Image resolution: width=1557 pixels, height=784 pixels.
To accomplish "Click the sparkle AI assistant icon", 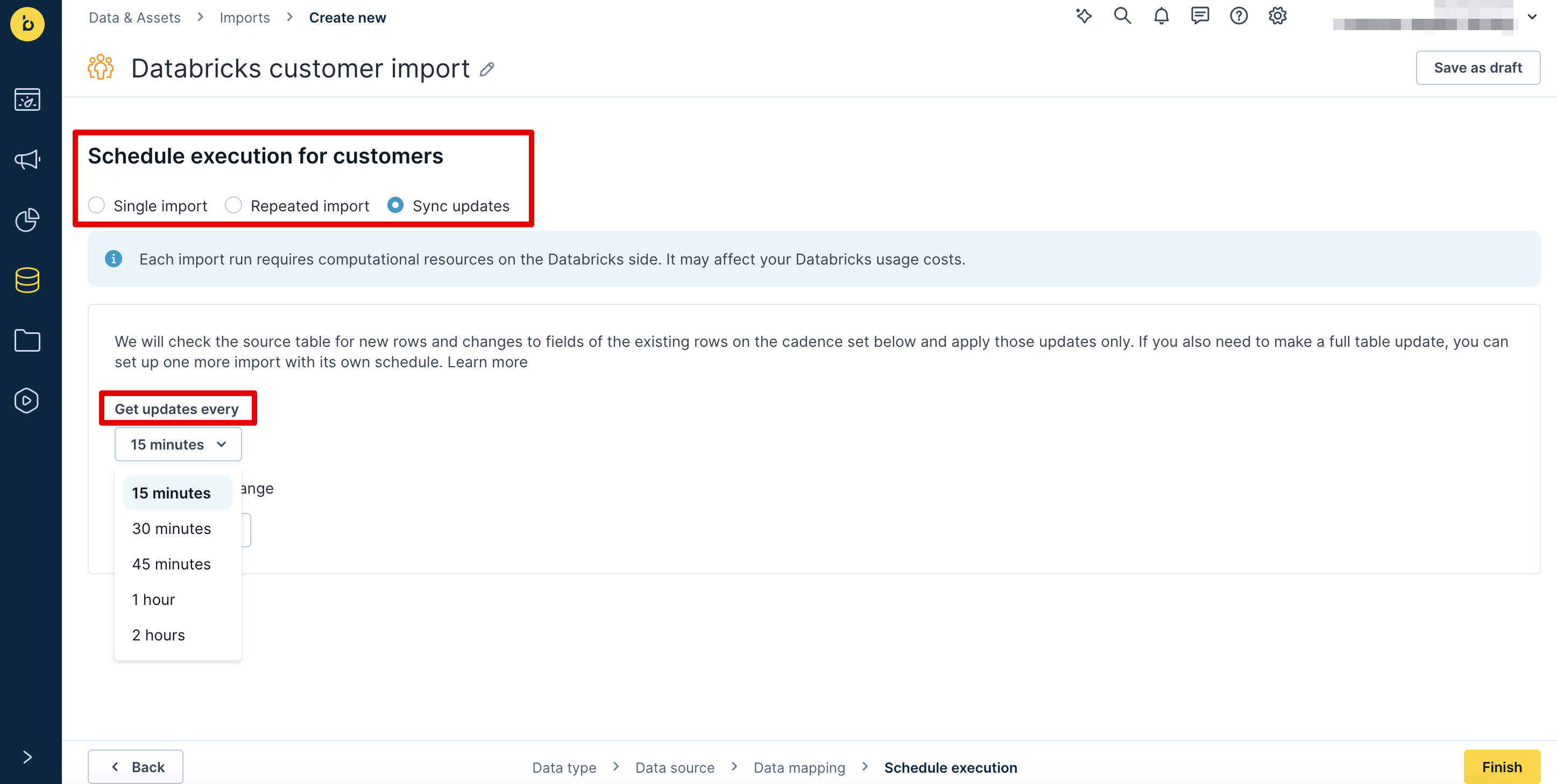I will point(1084,16).
